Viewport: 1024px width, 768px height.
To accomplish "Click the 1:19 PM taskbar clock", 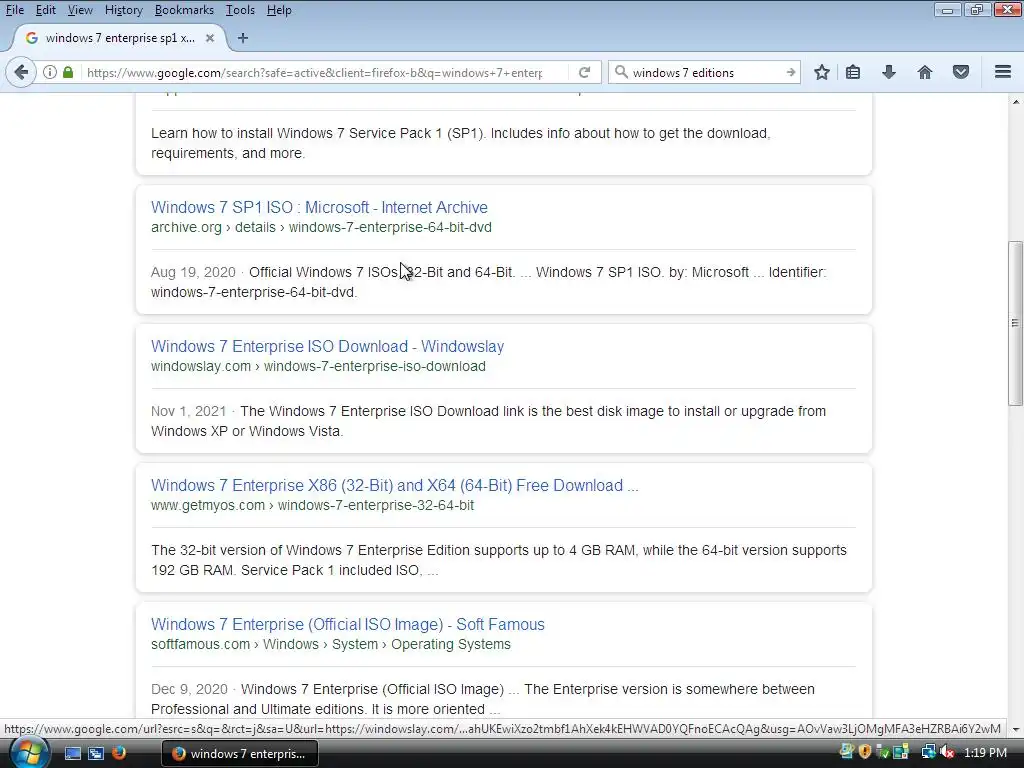I will [x=985, y=753].
